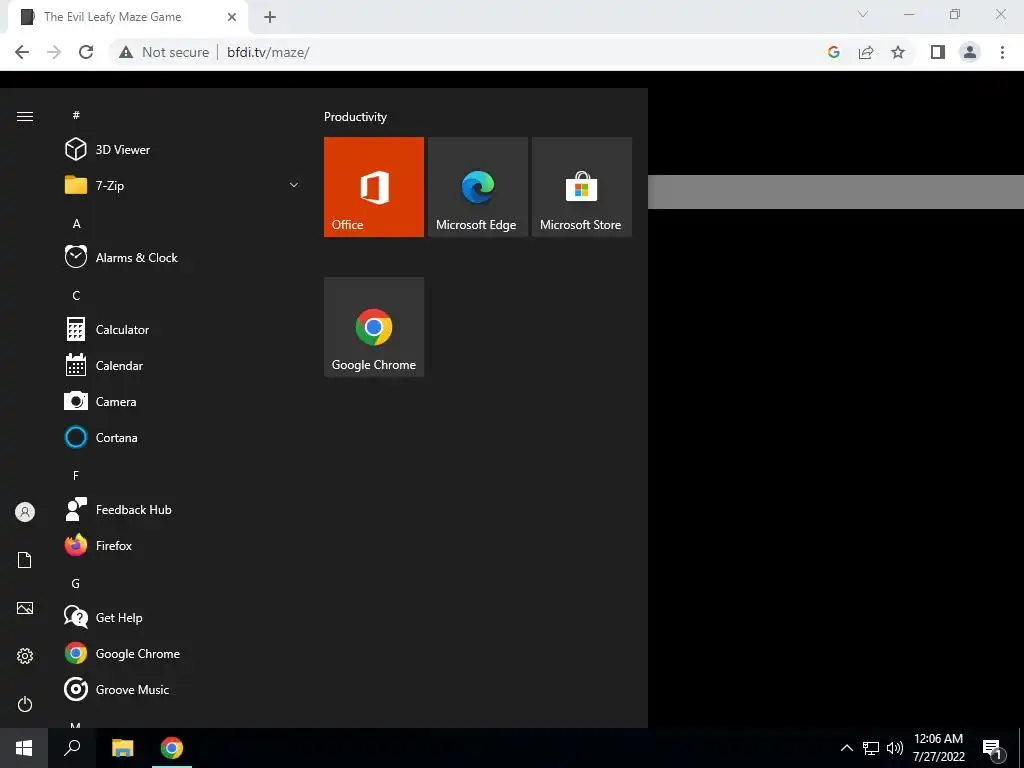Click the Not secure site warning
The width and height of the screenshot is (1024, 768).
[x=164, y=52]
